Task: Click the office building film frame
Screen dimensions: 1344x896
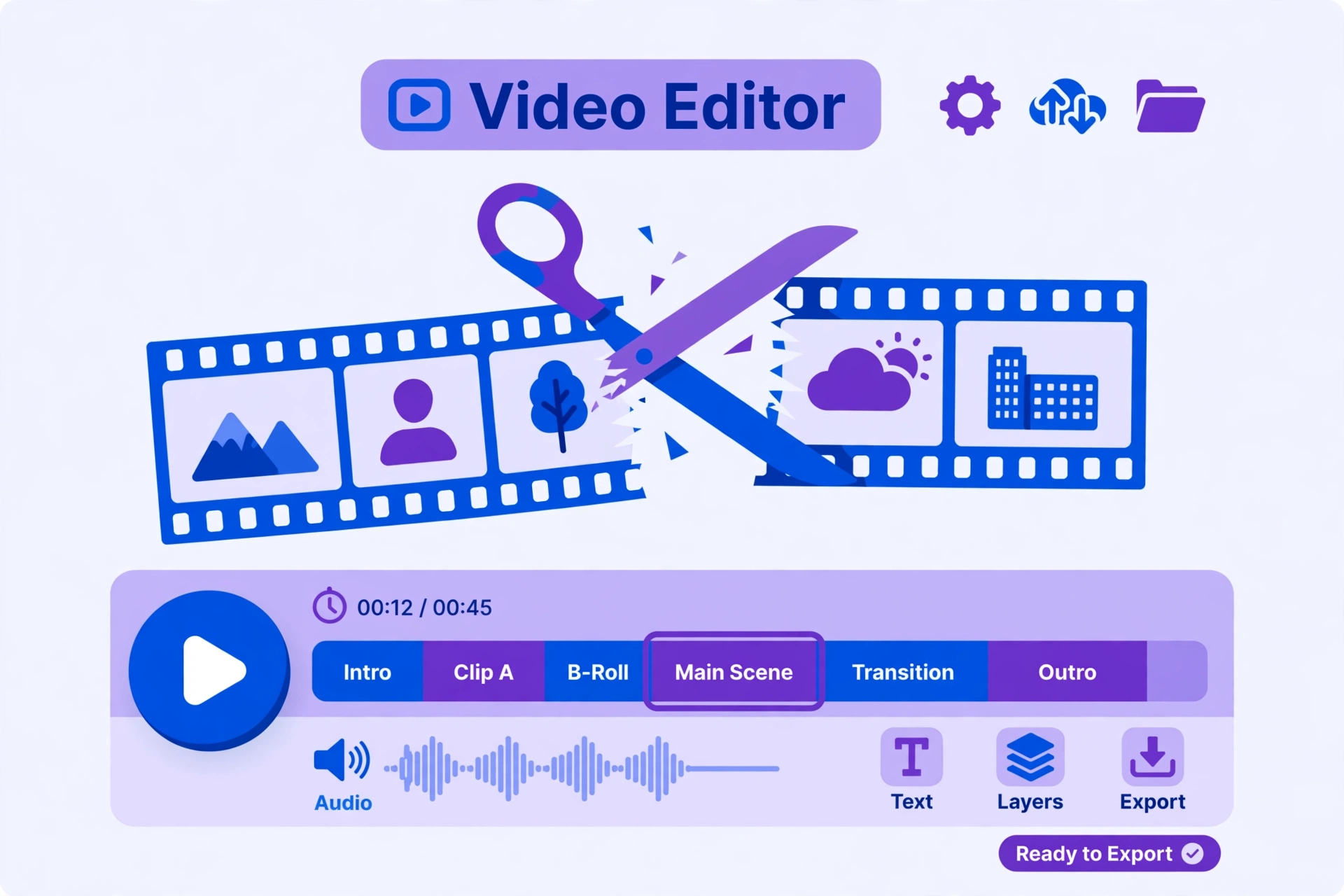Action: (x=1043, y=384)
